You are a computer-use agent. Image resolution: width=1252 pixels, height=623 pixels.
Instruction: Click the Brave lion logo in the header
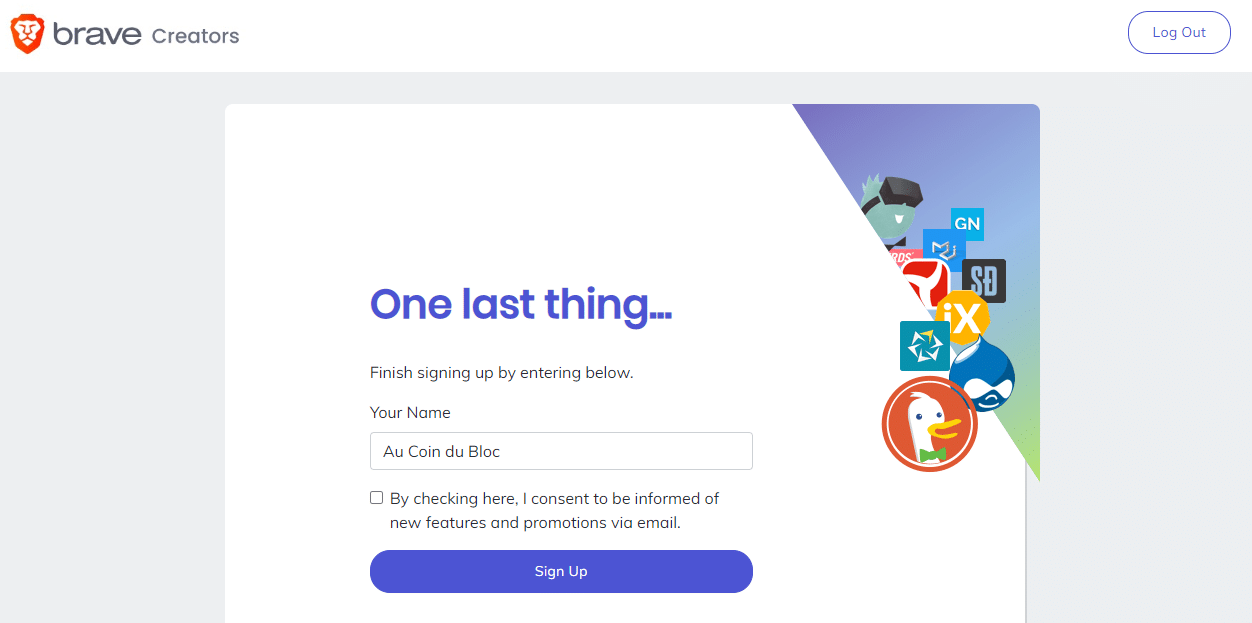click(x=26, y=32)
